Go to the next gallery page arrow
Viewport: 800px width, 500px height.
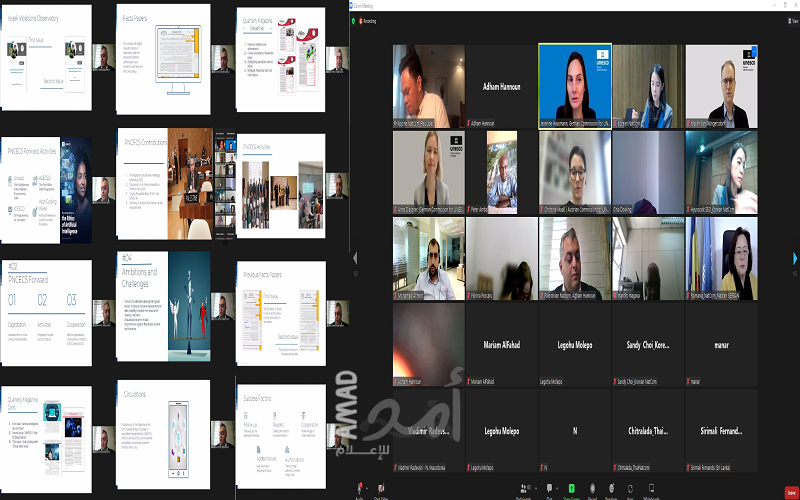(x=794, y=258)
